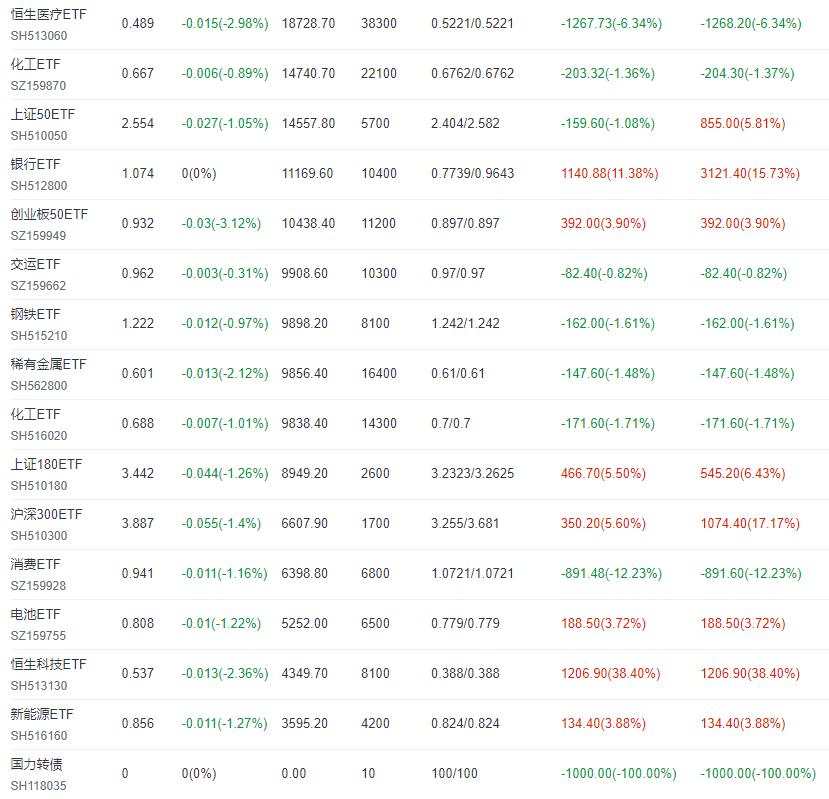Click the cost value 0.7/0.7
The height and width of the screenshot is (799, 829).
(450, 424)
